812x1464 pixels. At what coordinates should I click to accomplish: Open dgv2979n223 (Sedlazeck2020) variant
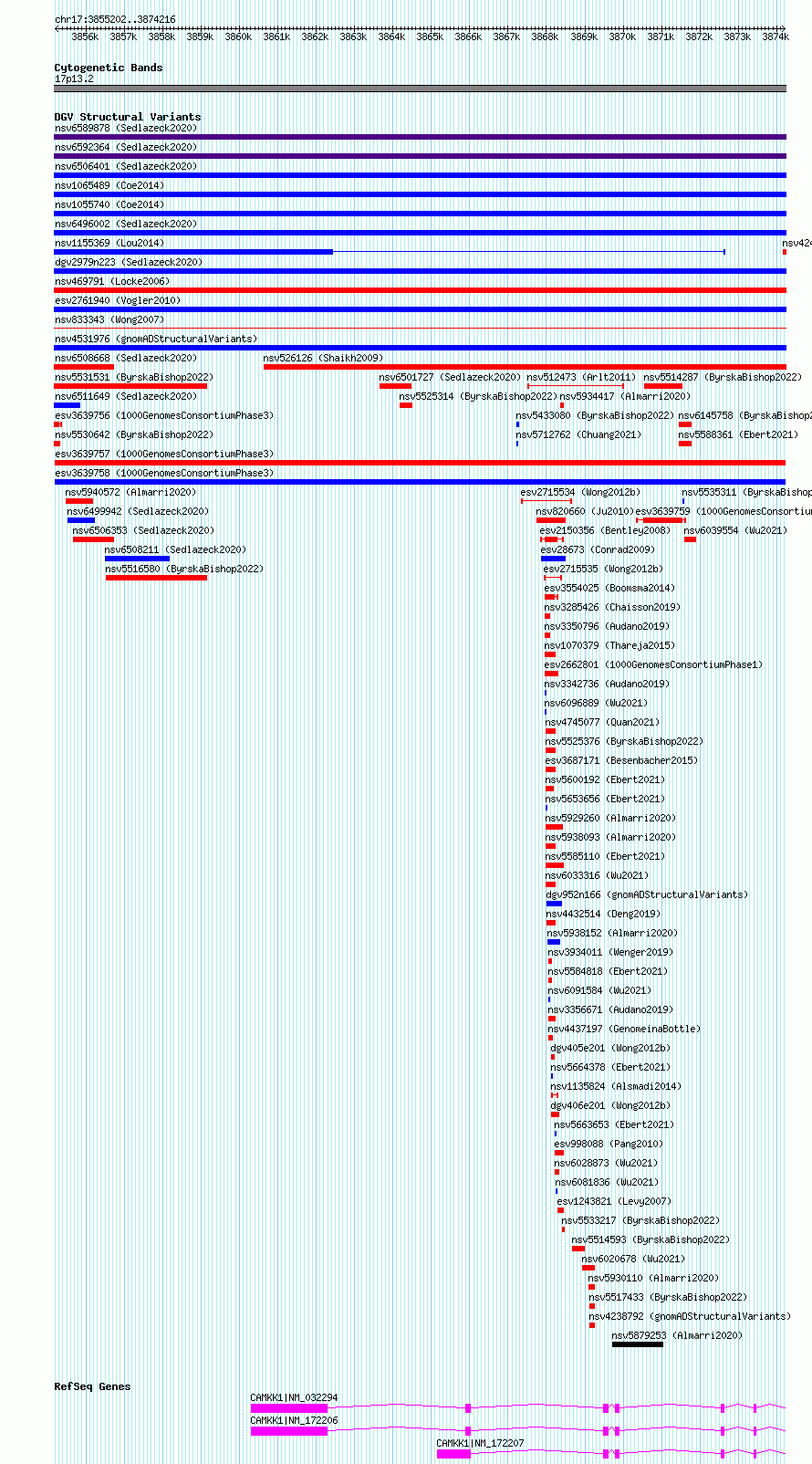click(x=129, y=262)
